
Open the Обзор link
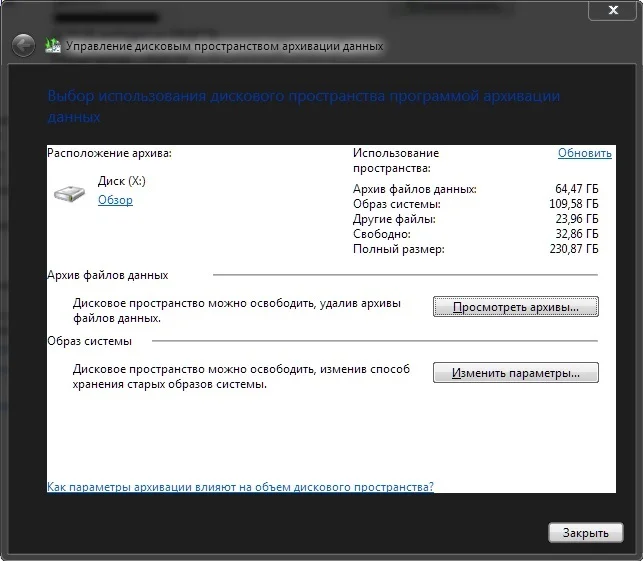pos(115,200)
